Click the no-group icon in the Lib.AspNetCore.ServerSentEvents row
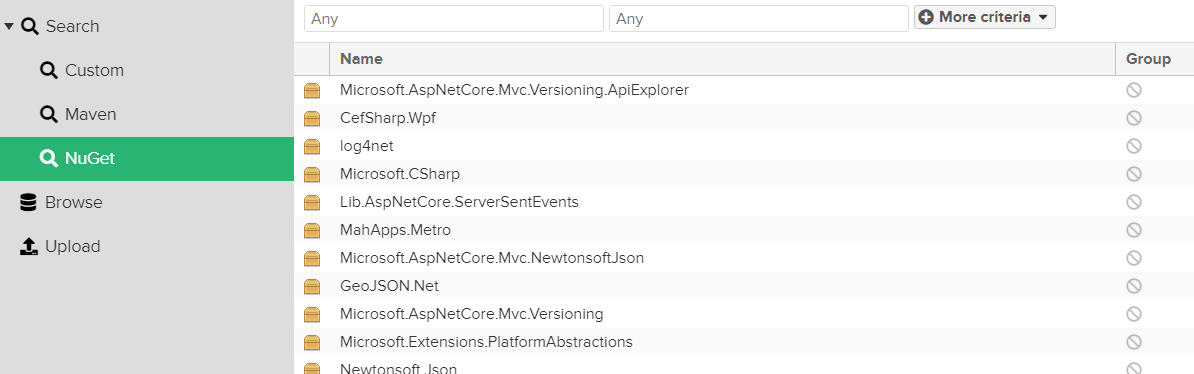Viewport: 1194px width, 374px height. tap(1134, 202)
